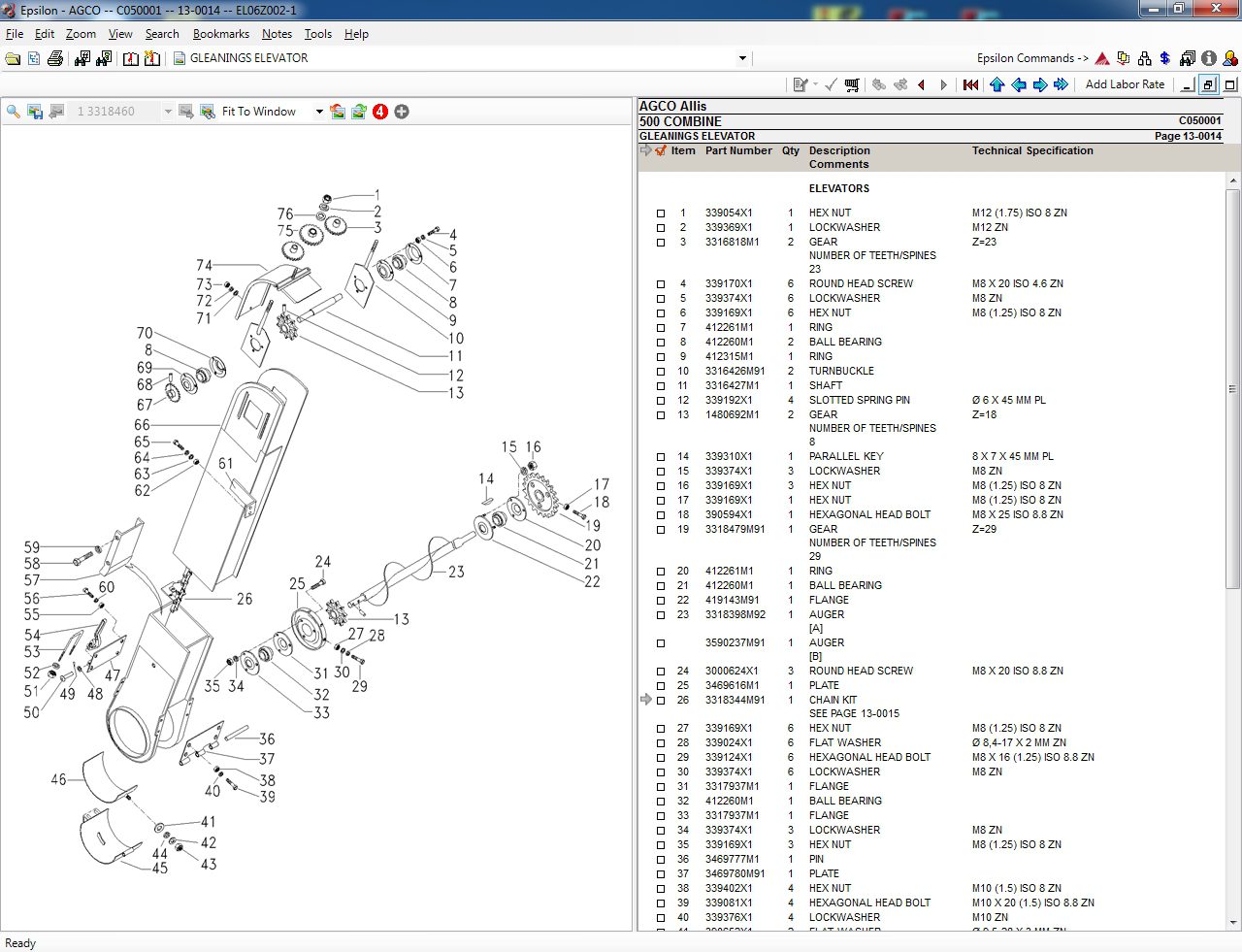Click the red notification badge showing 4
Viewport: 1242px width, 952px height.
379,111
